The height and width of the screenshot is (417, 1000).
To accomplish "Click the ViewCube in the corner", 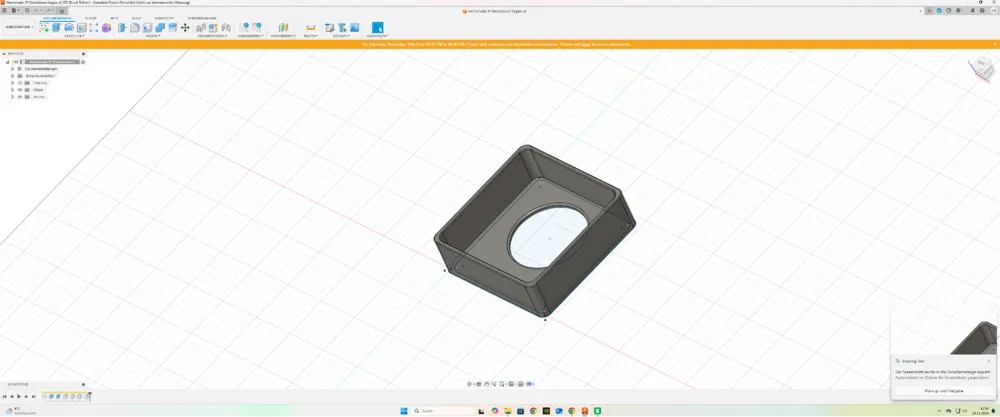I will (x=982, y=67).
